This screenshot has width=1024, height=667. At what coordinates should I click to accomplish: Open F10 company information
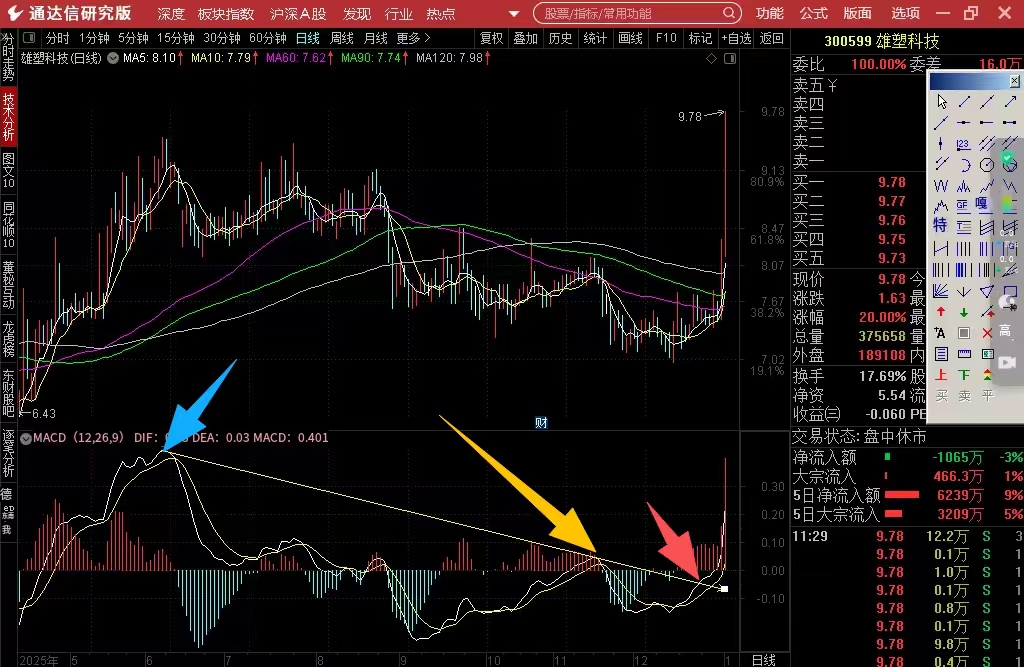click(666, 39)
